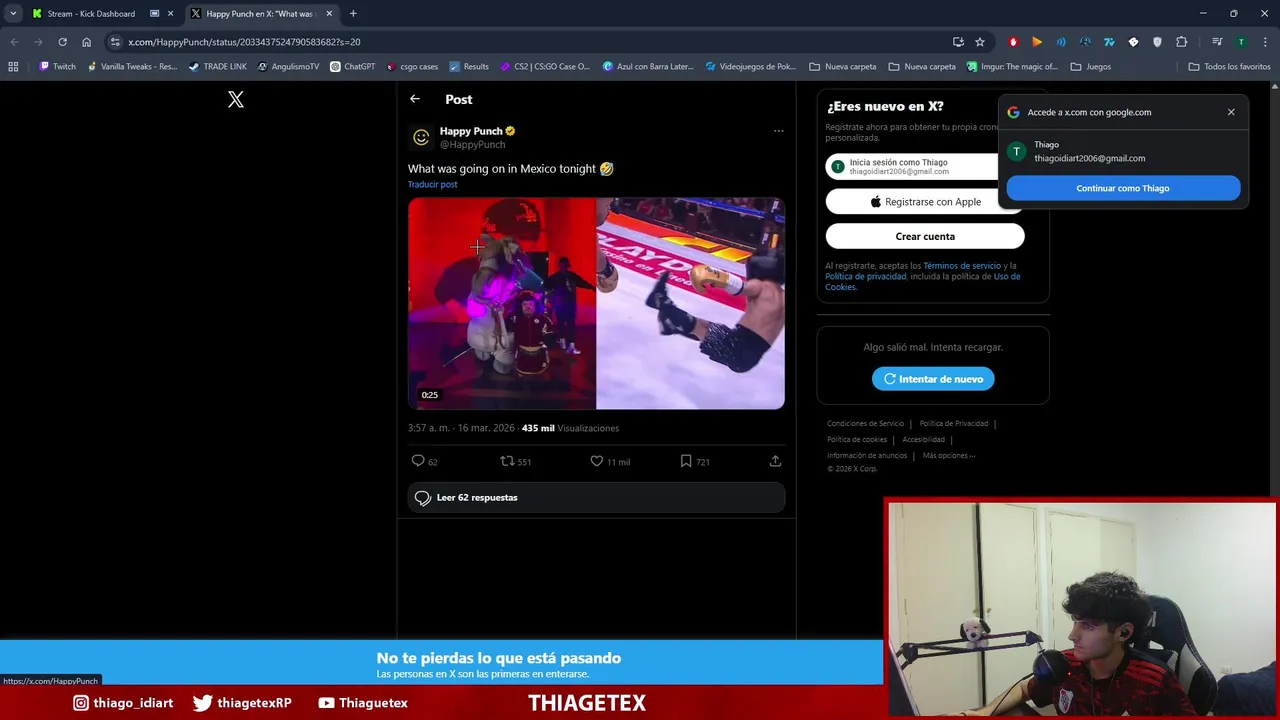This screenshot has width=1280, height=720.
Task: Open the red stop-hand ad blocker extension
Action: pyautogui.click(x=1013, y=42)
